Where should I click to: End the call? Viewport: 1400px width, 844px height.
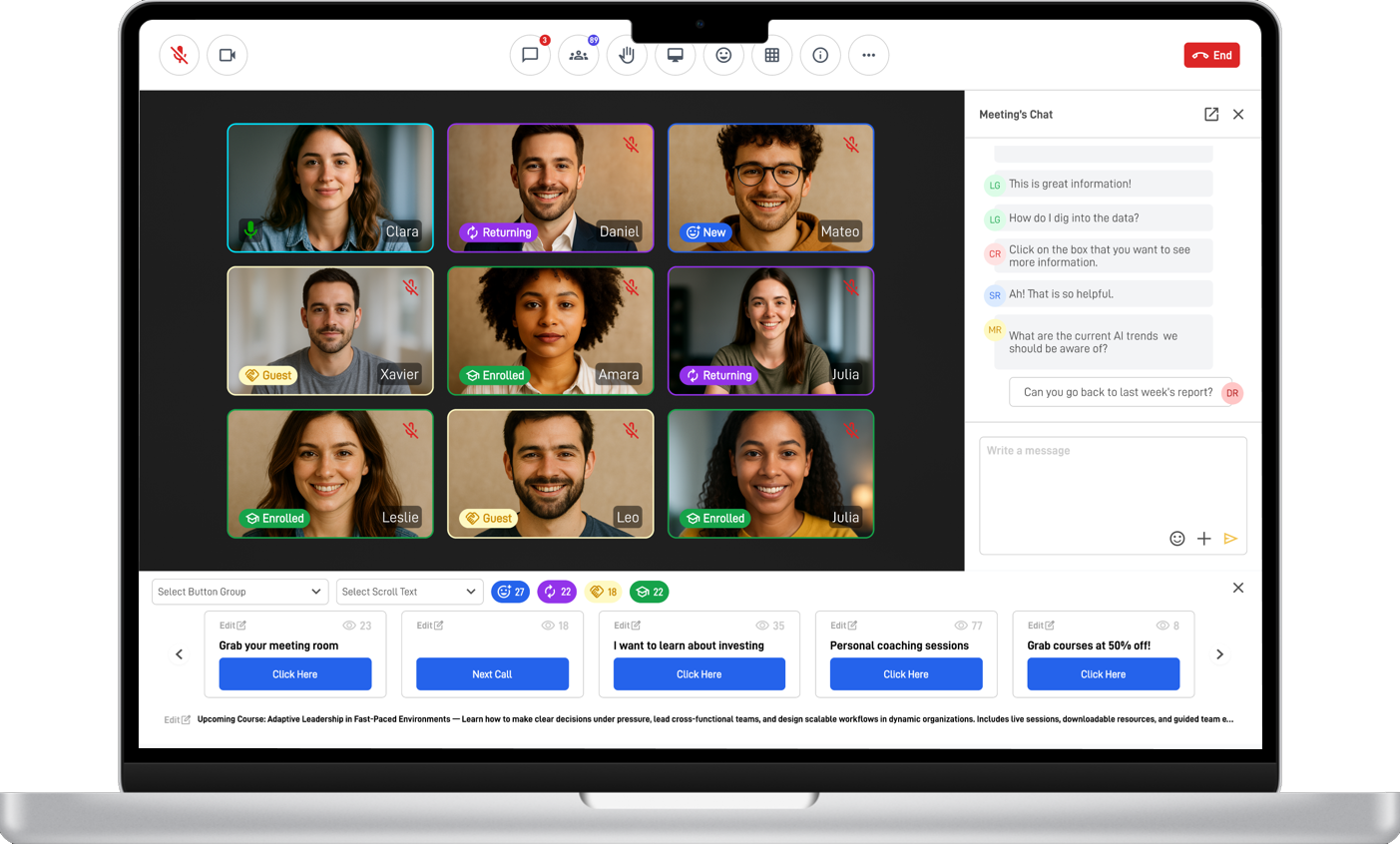click(1211, 55)
